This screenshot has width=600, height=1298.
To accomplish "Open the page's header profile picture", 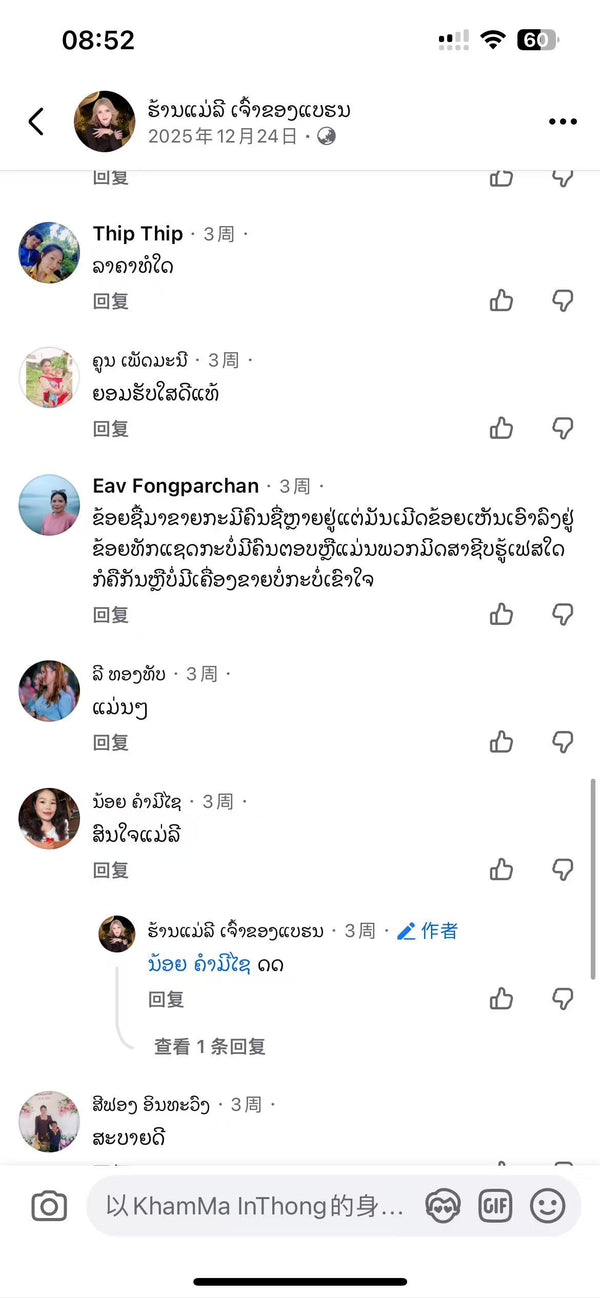I will [x=104, y=122].
